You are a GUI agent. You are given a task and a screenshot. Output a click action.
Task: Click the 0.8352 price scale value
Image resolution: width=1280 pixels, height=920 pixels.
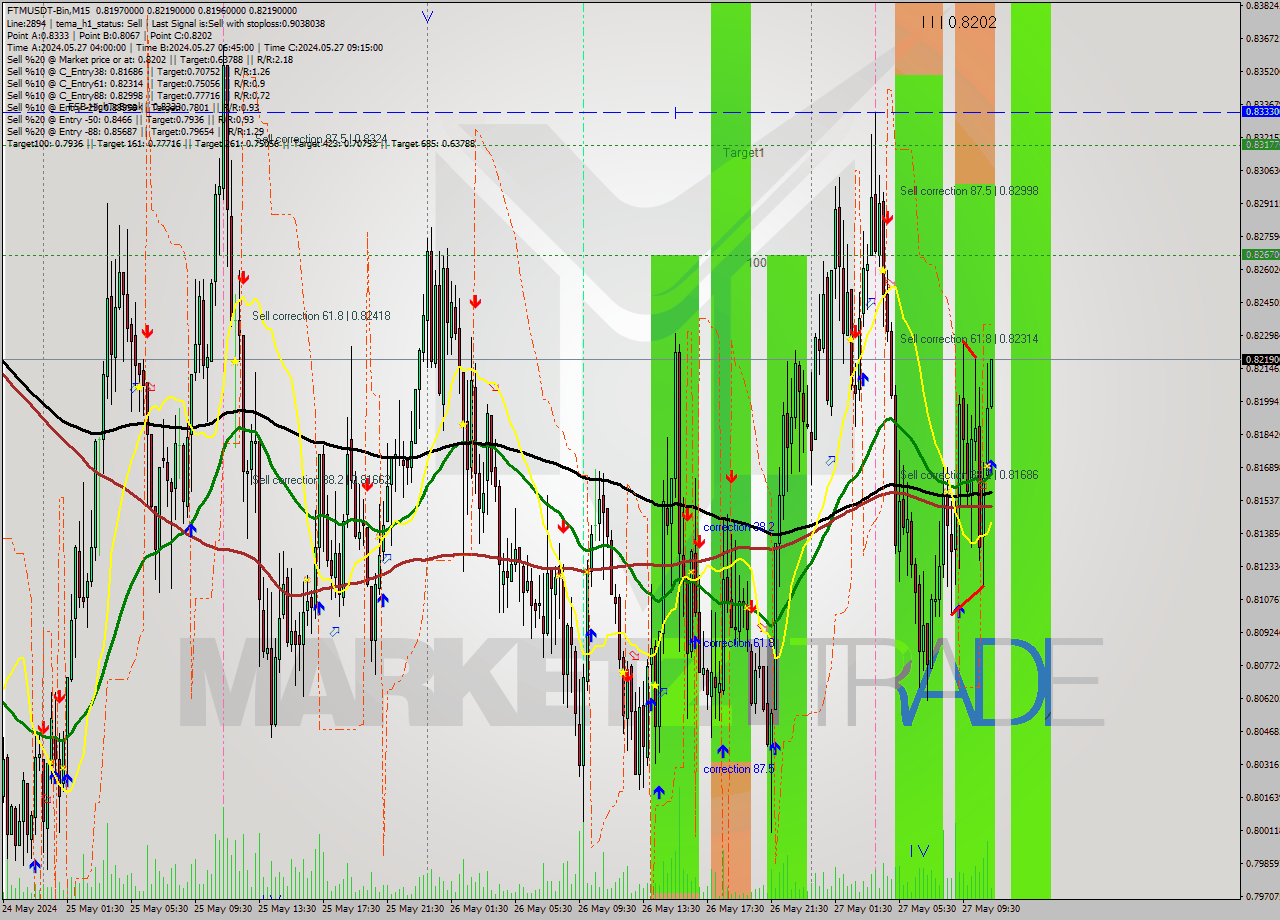pos(1262,71)
